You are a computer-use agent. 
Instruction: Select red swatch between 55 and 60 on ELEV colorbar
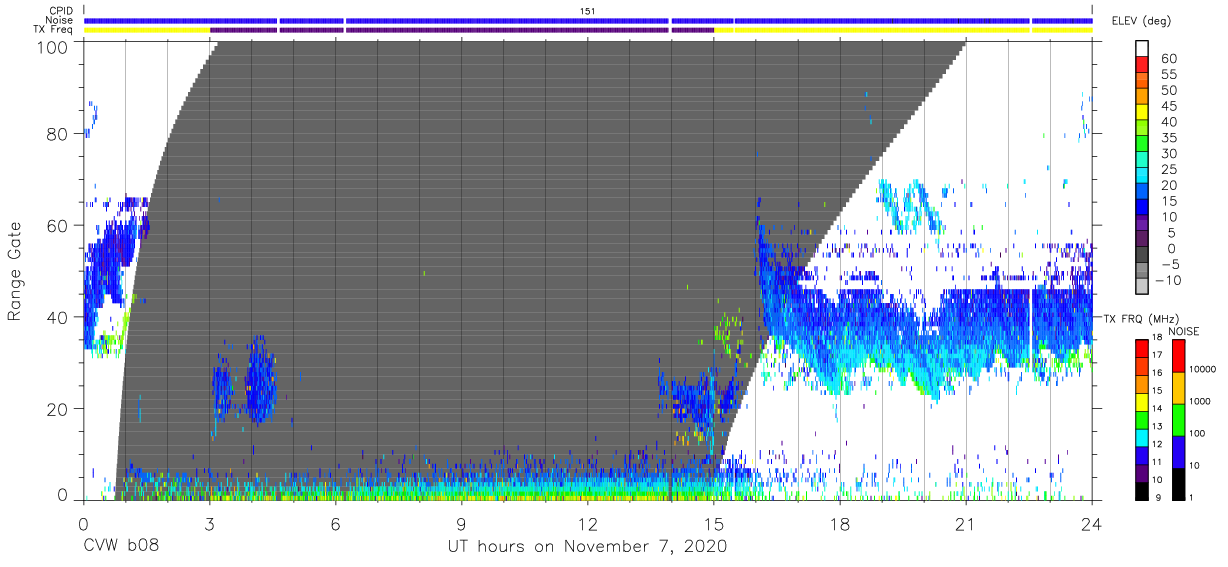click(1144, 67)
